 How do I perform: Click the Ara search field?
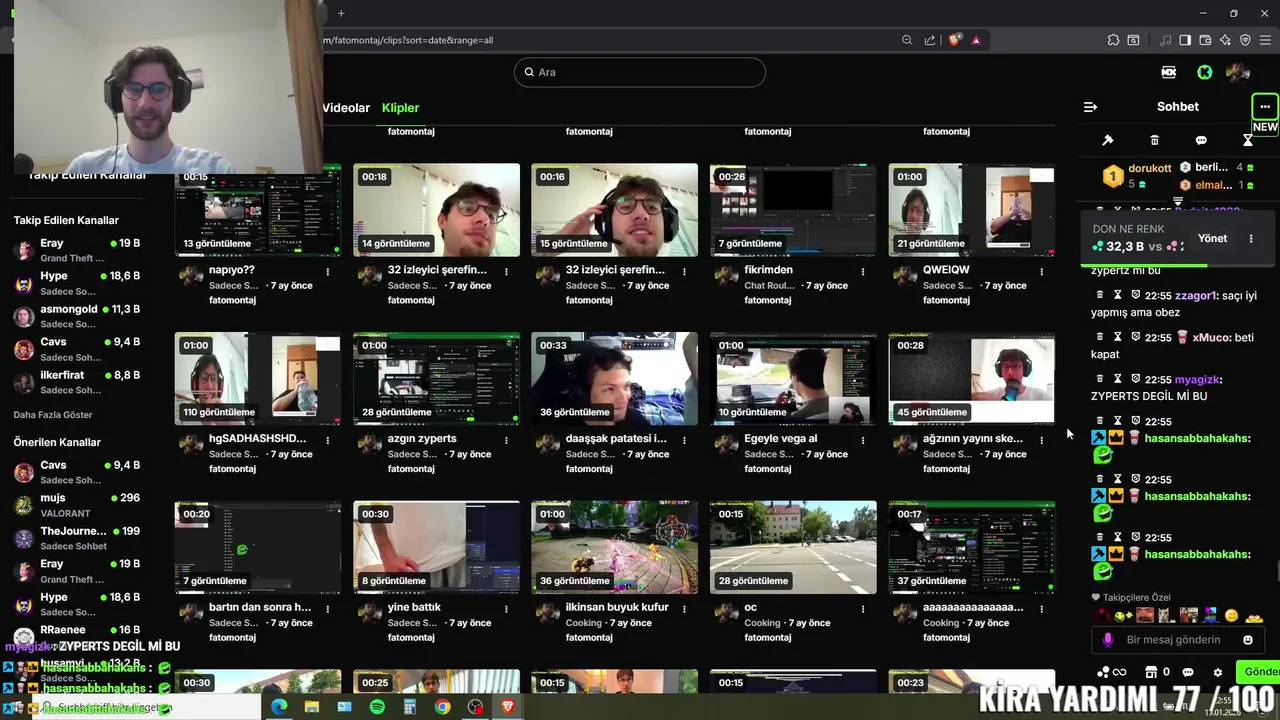coord(640,72)
